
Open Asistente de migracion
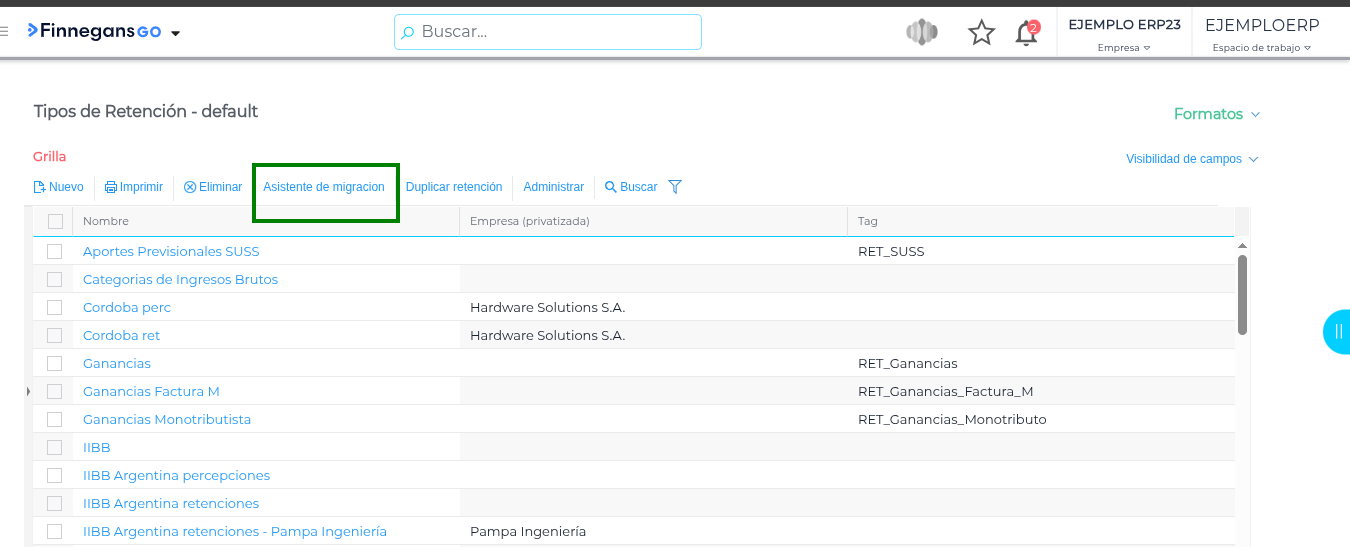pyautogui.click(x=324, y=187)
